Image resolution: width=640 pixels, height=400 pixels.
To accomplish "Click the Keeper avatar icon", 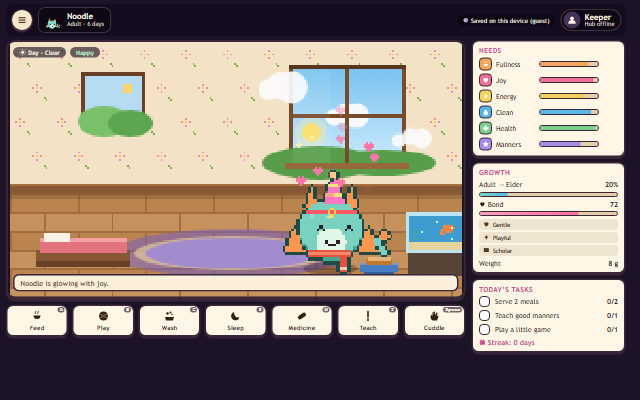I will click(x=572, y=20).
